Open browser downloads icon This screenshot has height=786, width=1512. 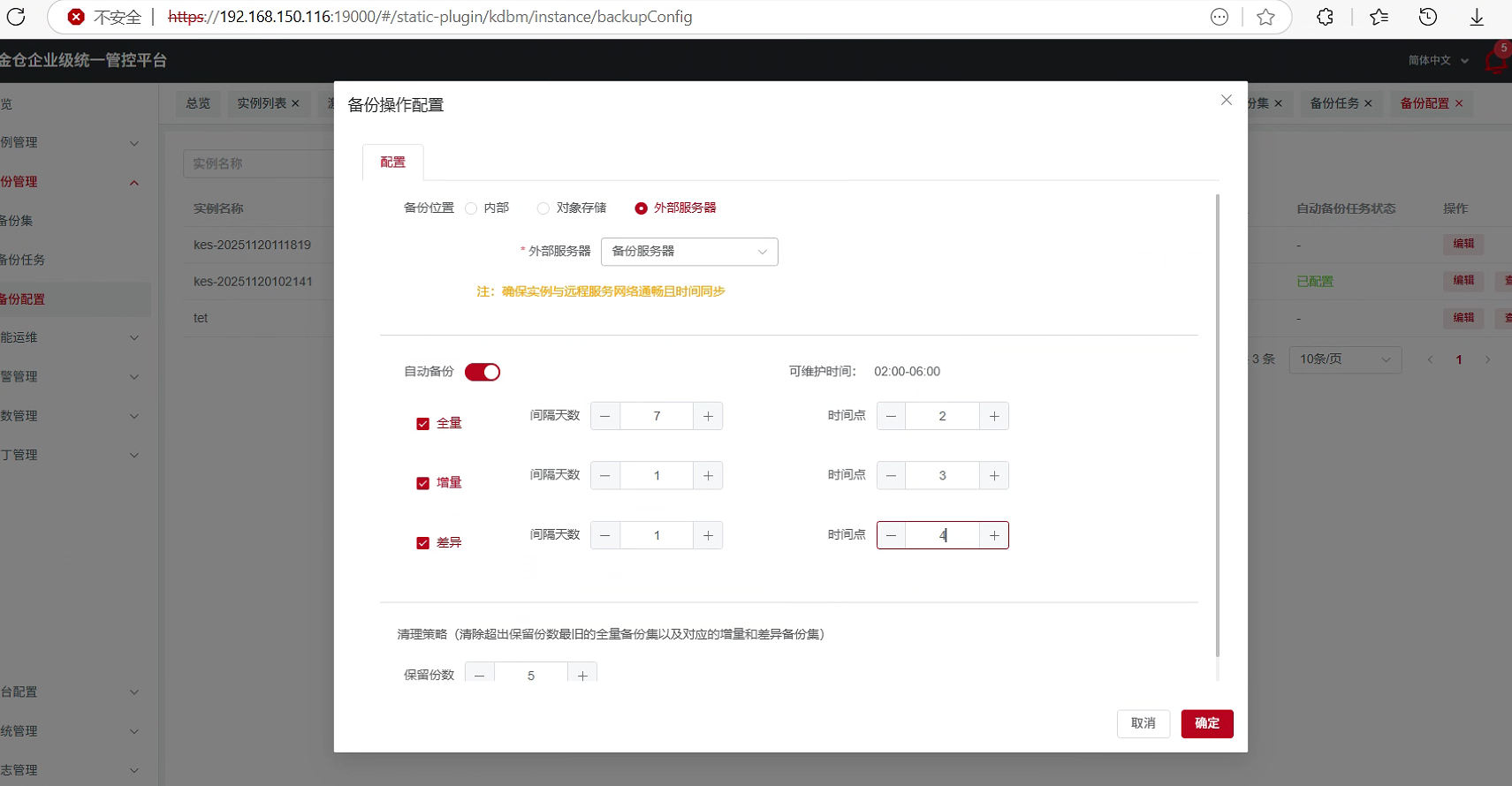click(1476, 17)
